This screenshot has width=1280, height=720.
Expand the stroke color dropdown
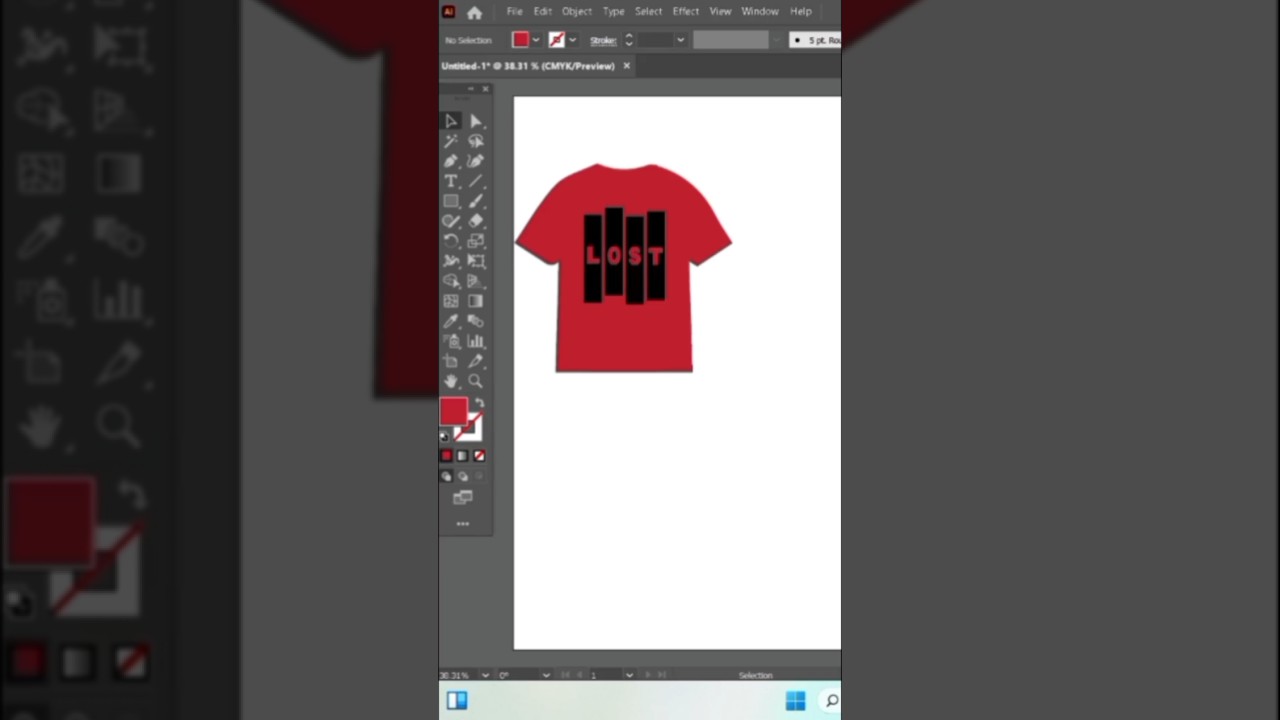(x=572, y=40)
